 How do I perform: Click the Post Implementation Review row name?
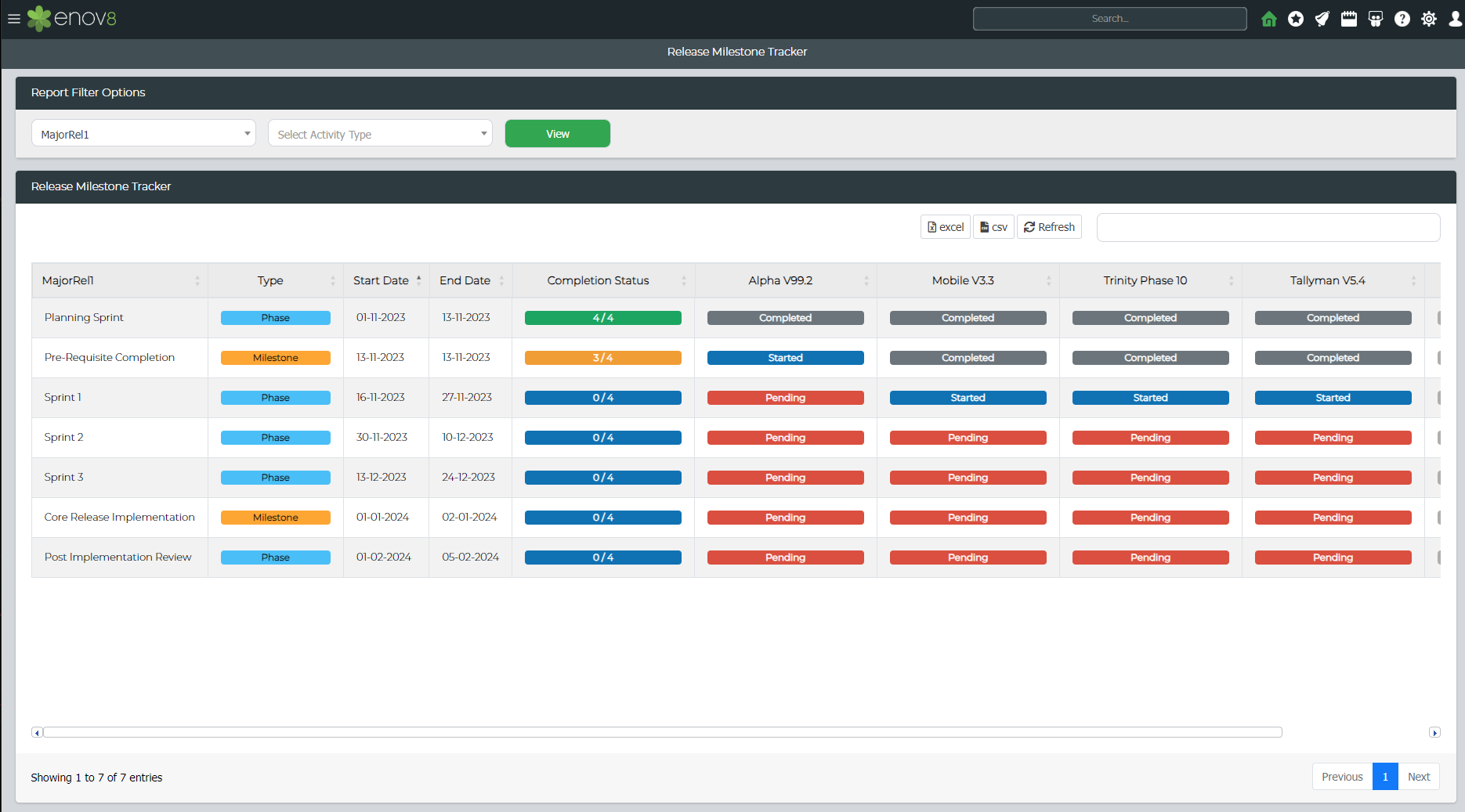(118, 557)
